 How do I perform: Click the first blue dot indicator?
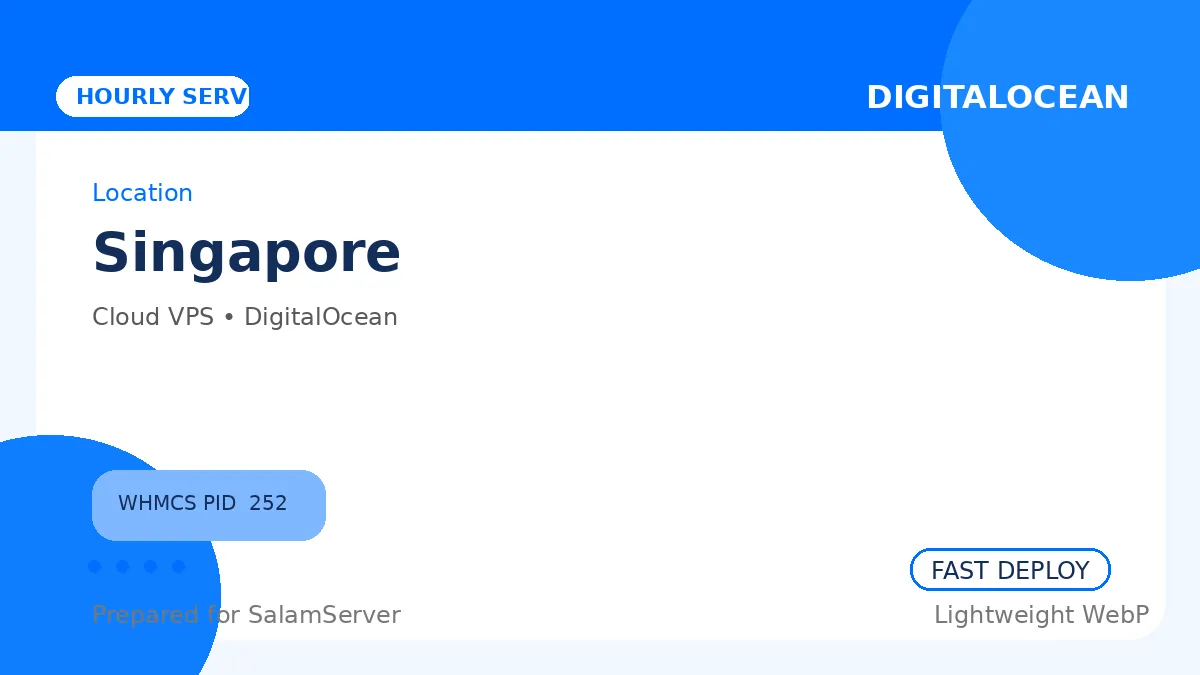pyautogui.click(x=95, y=567)
